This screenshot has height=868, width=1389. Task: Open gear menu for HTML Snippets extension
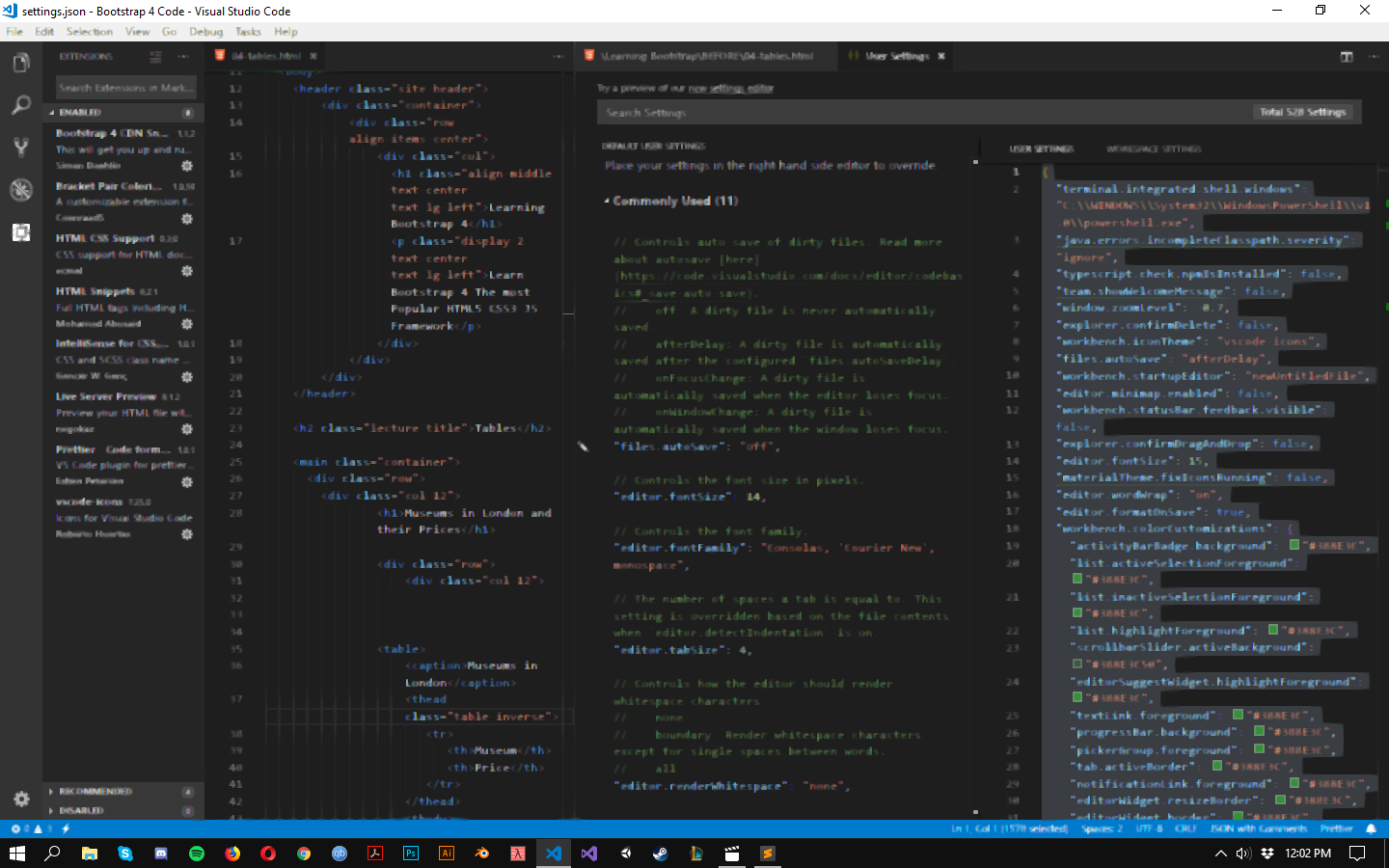point(187,324)
